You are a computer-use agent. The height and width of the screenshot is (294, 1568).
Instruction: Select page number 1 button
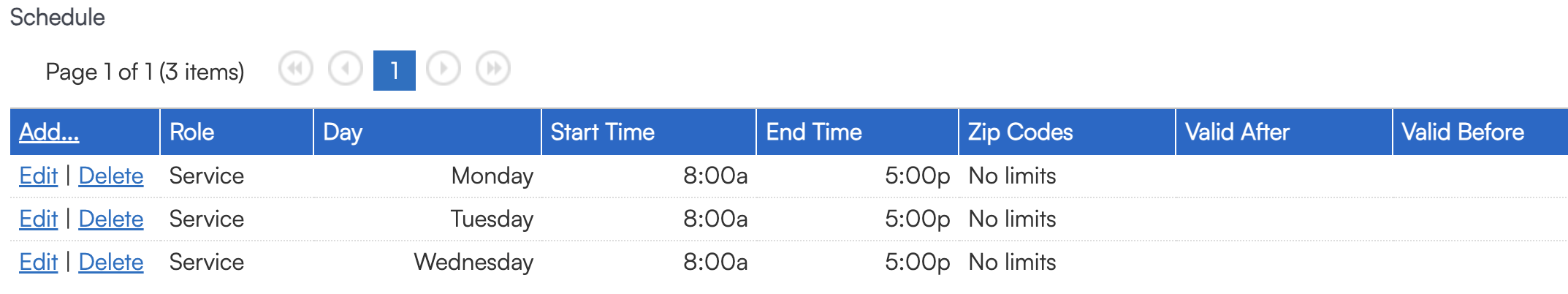(395, 70)
